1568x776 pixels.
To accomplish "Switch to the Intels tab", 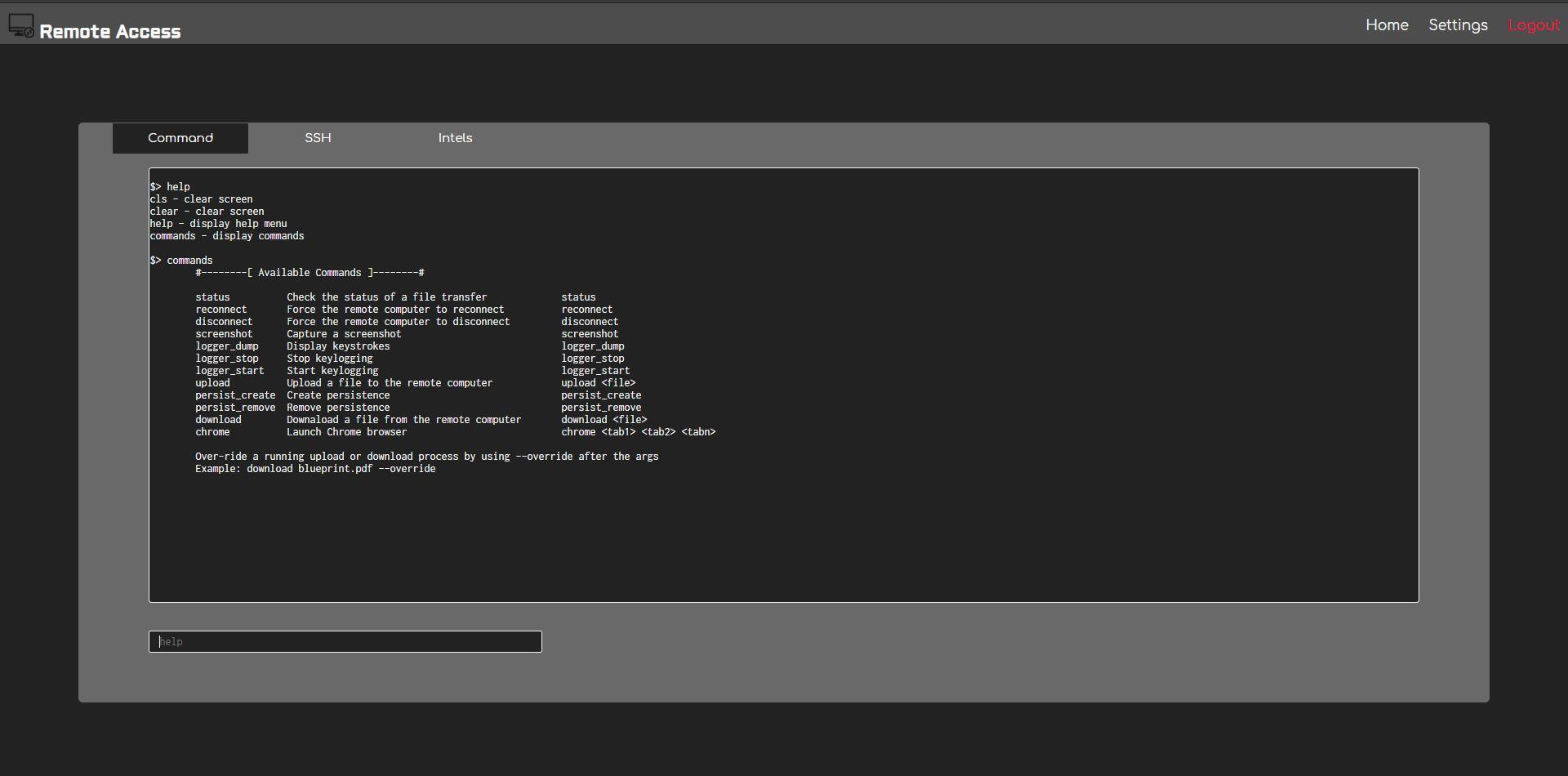I will [455, 138].
